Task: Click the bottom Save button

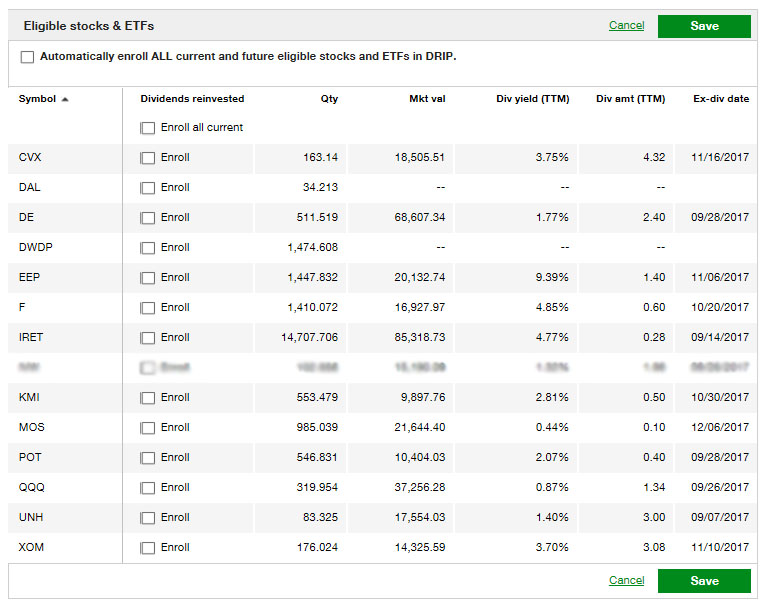Action: (704, 581)
